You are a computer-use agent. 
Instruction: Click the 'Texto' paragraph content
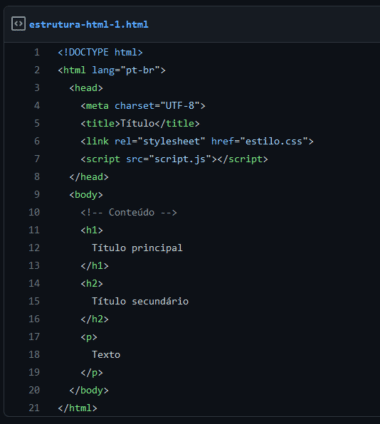(x=106, y=354)
